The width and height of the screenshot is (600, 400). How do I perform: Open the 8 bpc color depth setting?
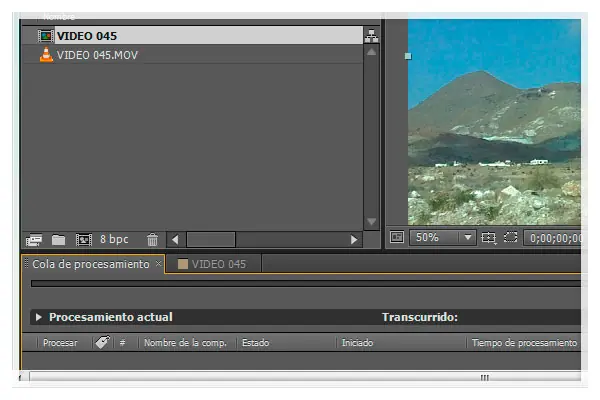click(114, 239)
